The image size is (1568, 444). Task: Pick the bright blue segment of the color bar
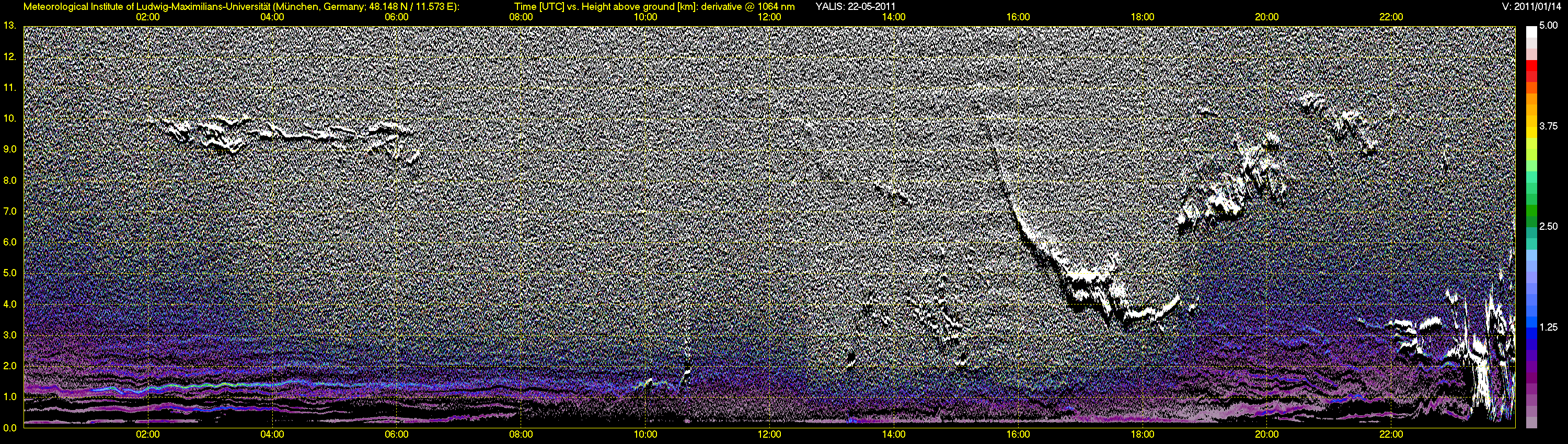[1531, 322]
